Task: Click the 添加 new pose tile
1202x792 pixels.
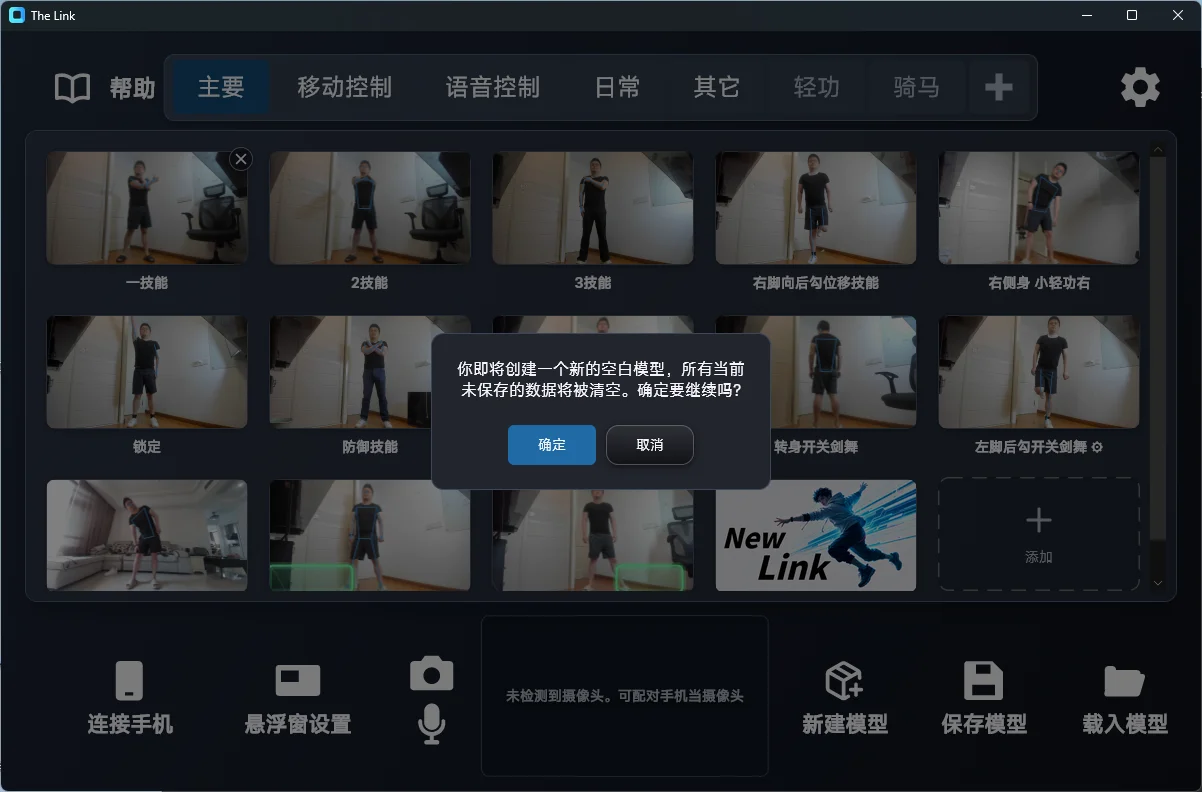Action: tap(1039, 534)
